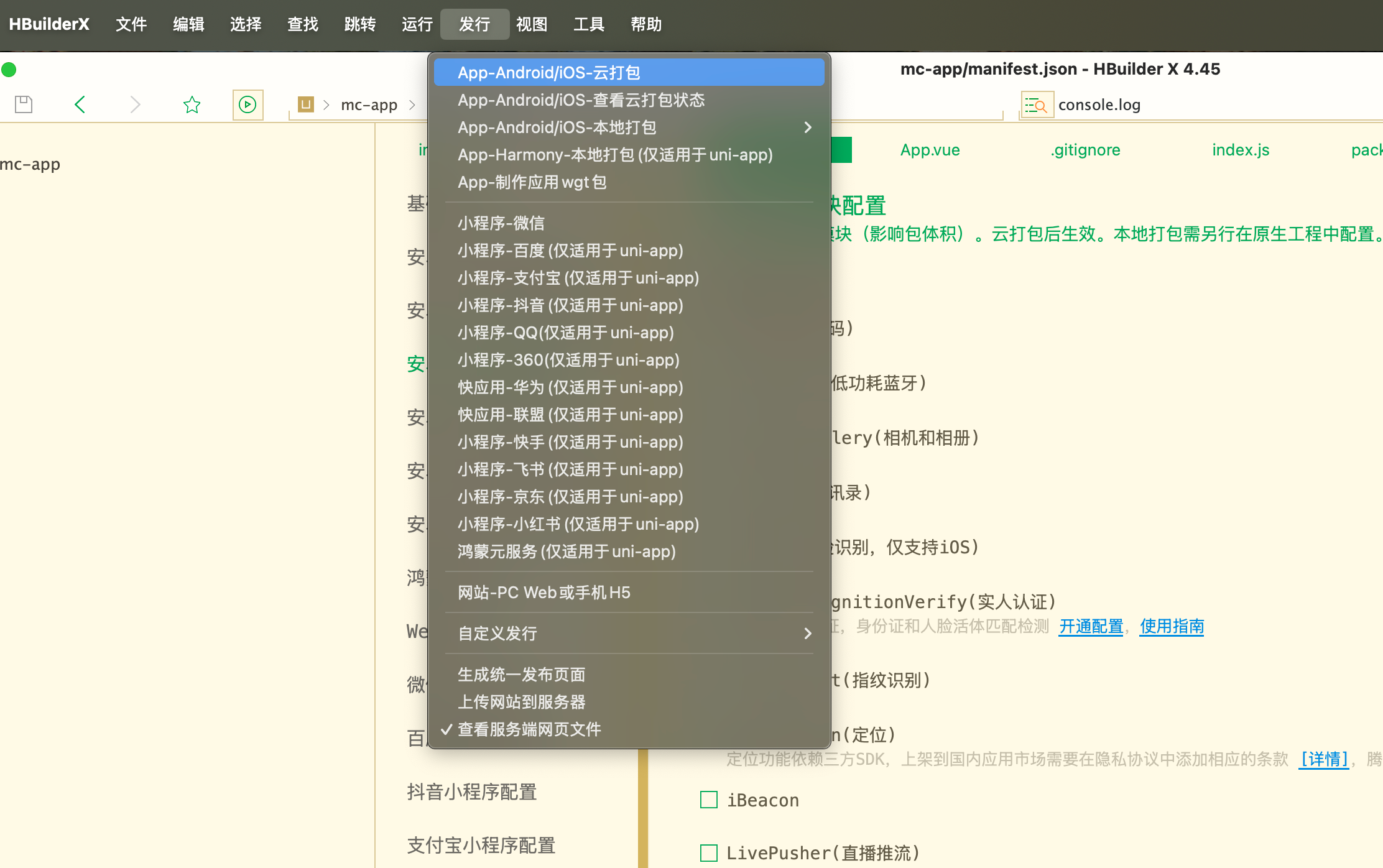
Task: Select 小程序-百度 publish option
Action: (629, 251)
